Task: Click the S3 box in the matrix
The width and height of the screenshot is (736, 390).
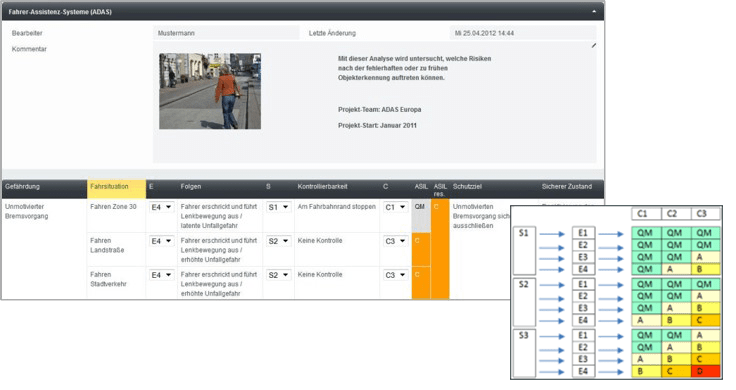Action: pos(524,353)
